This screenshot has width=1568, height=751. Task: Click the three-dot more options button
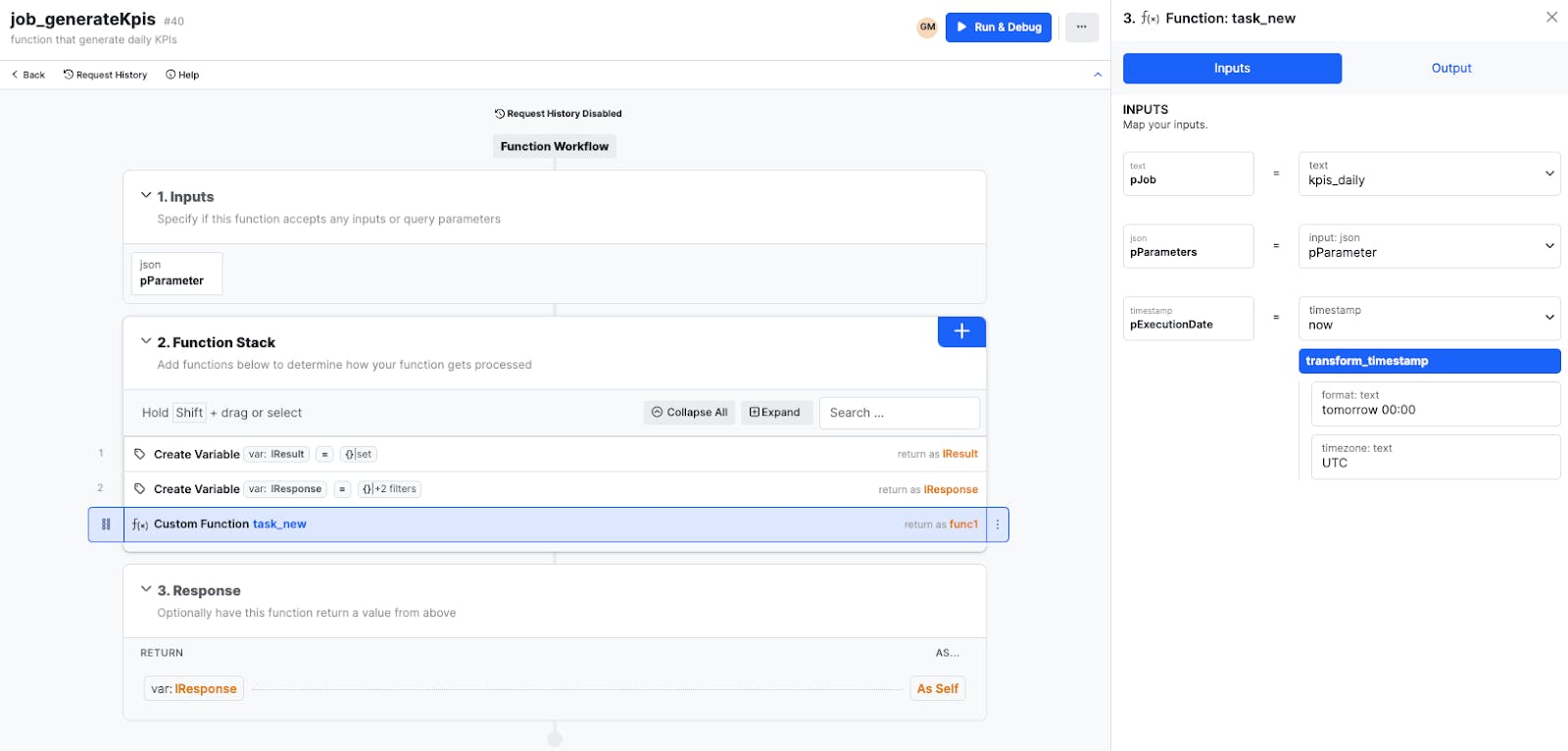pos(1081,27)
